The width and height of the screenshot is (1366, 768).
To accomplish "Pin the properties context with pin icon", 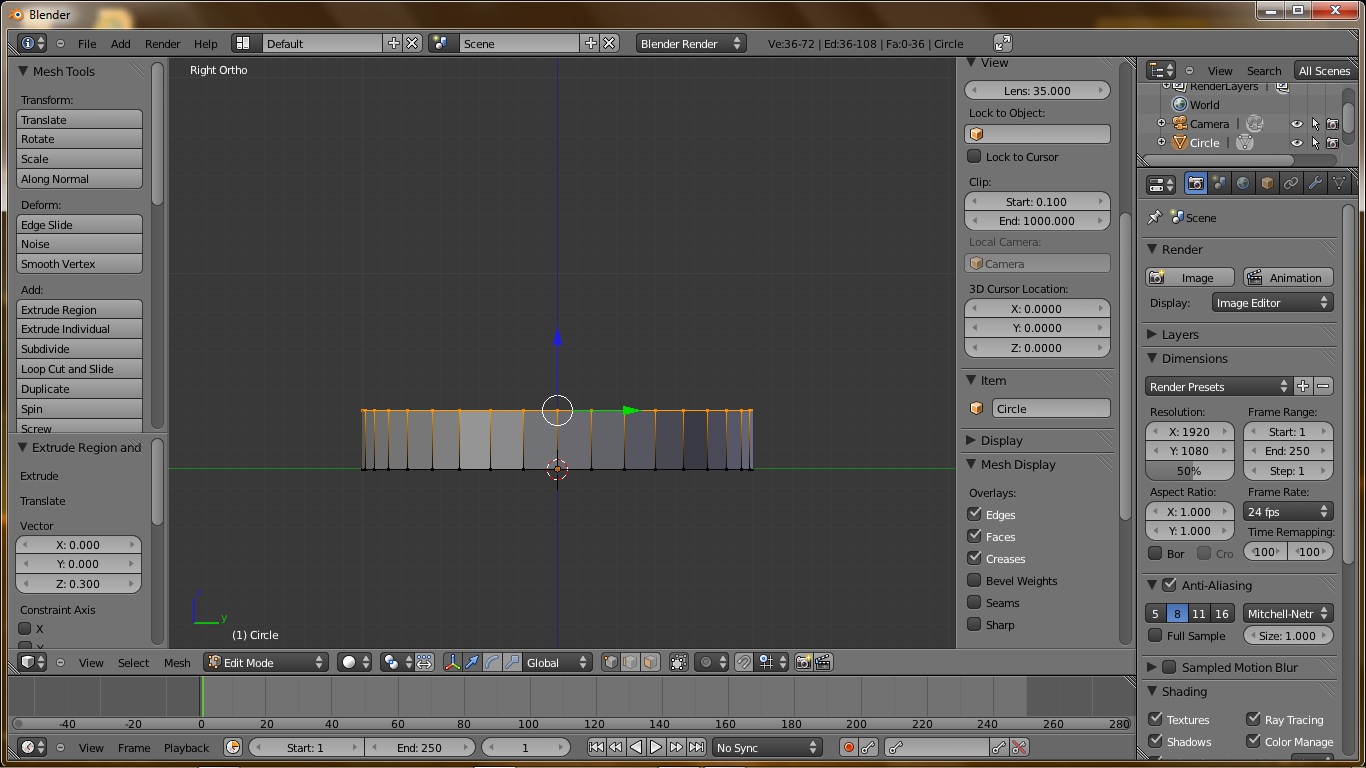I will coord(1155,217).
